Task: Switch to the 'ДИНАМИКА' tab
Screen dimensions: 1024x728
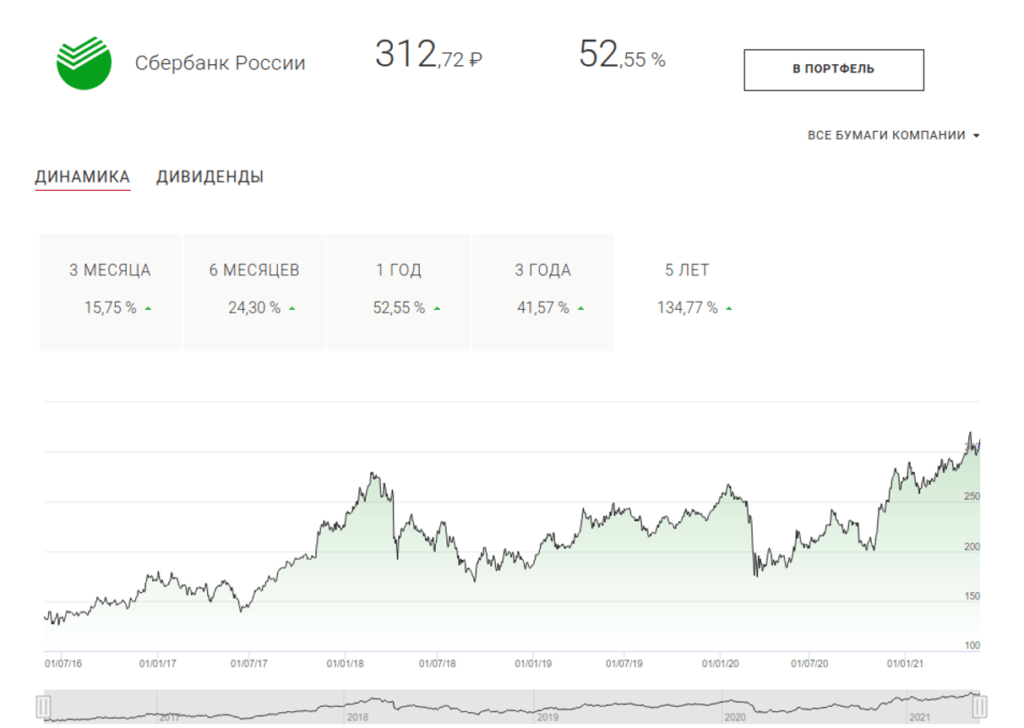Action: coord(82,177)
